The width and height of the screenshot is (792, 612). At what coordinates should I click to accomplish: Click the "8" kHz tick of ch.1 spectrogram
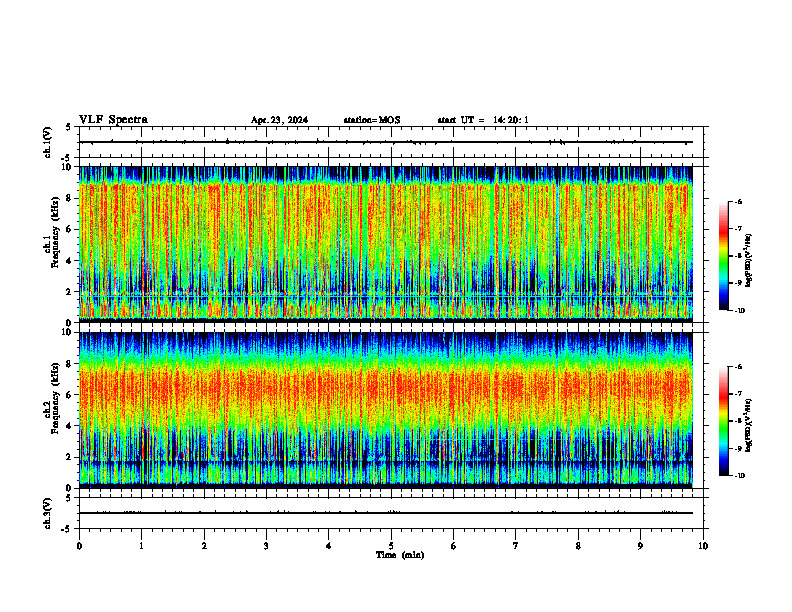click(x=70, y=198)
